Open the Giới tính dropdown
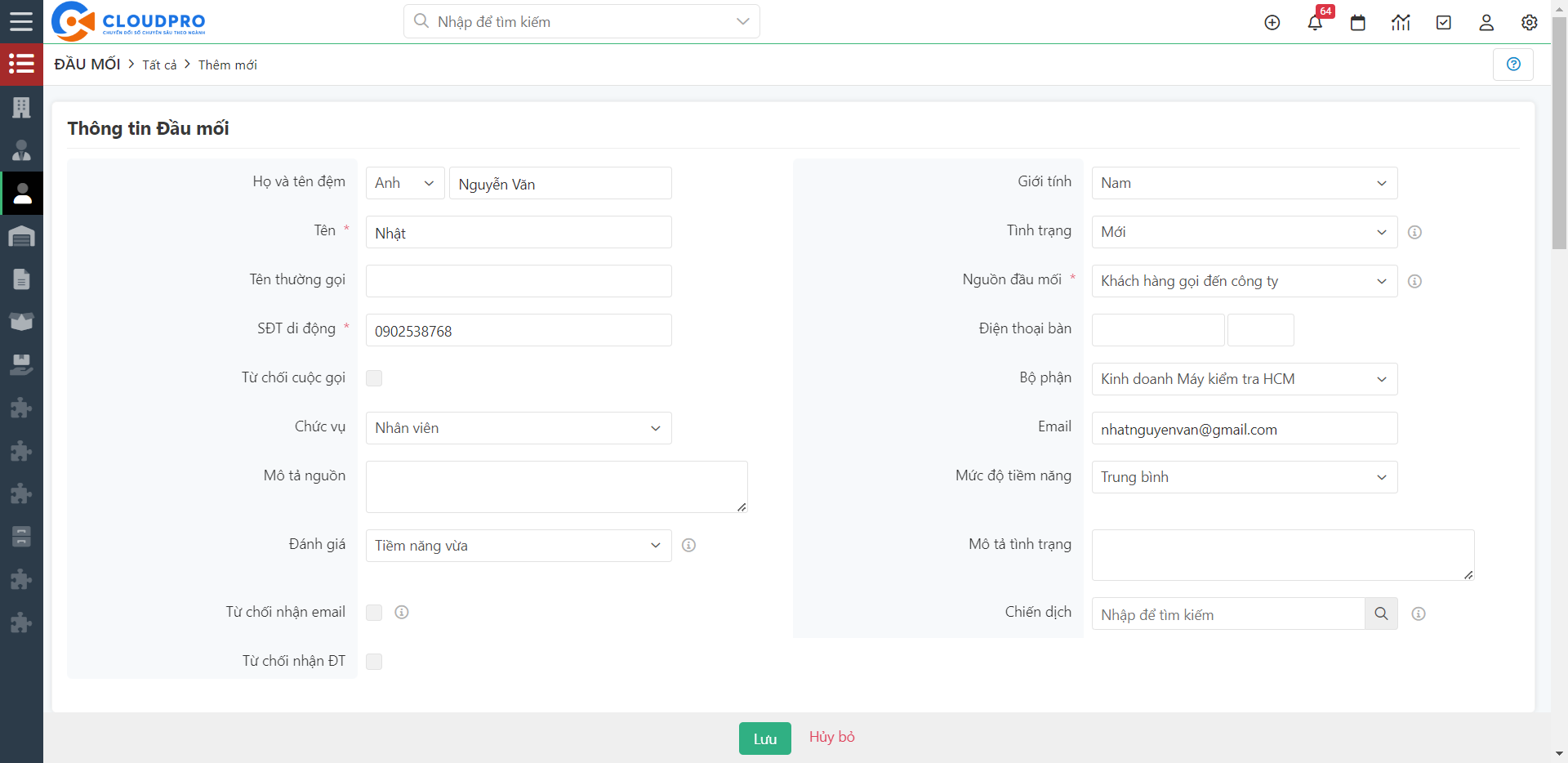 pos(1245,183)
